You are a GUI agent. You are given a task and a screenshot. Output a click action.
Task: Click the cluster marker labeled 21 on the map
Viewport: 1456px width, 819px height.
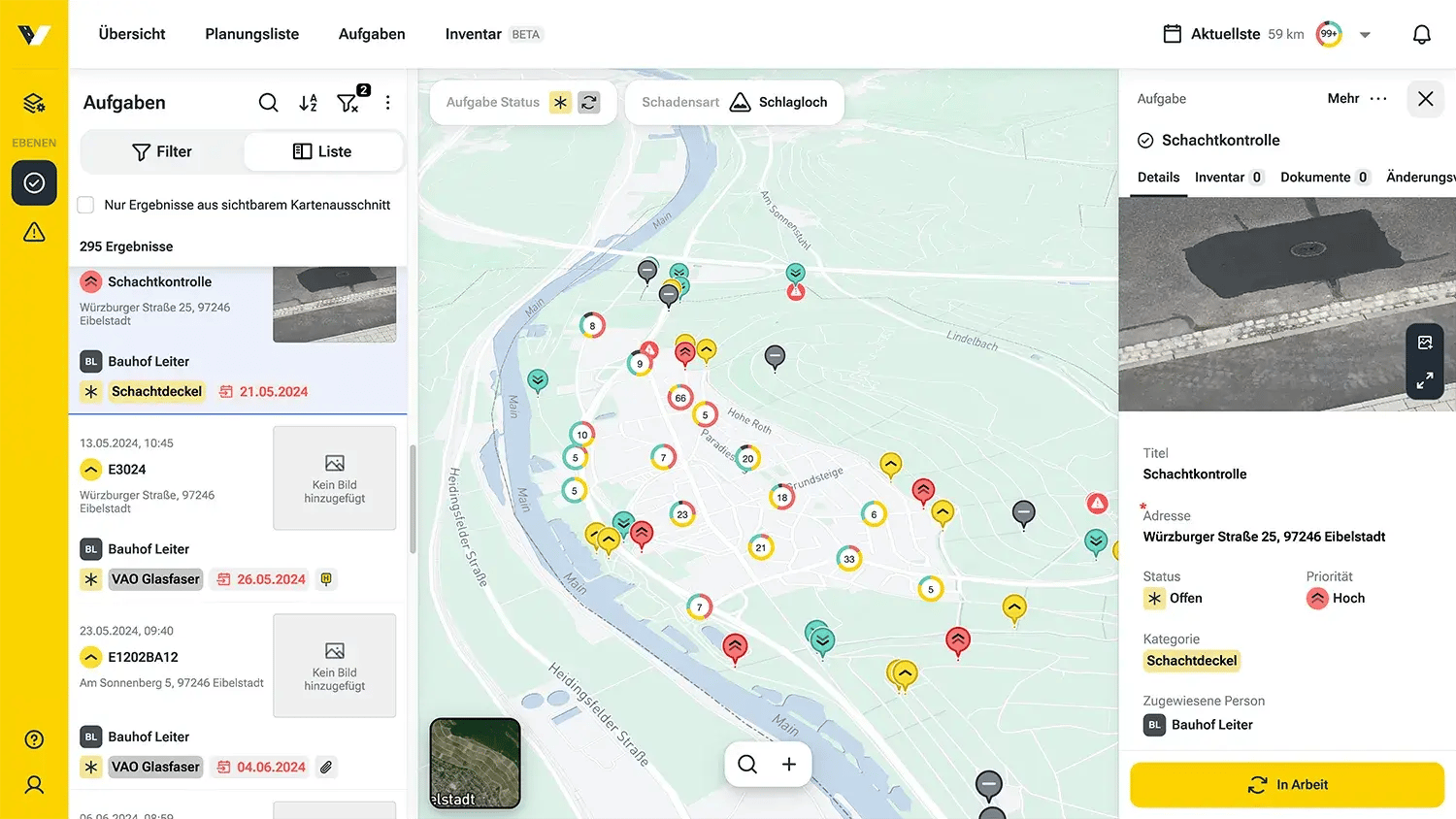[761, 547]
